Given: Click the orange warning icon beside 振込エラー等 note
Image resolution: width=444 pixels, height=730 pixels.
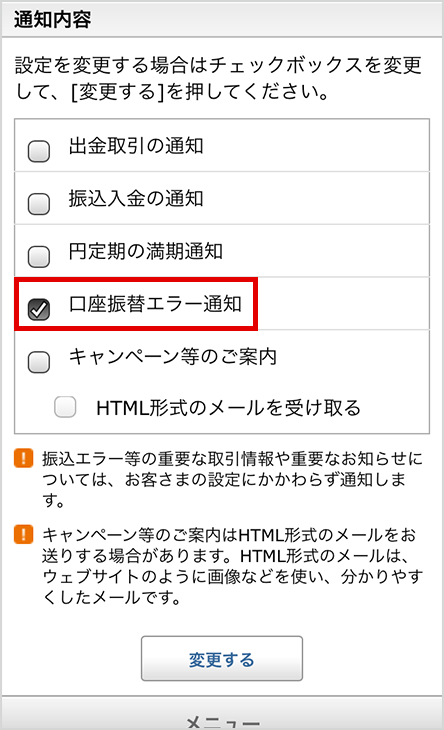Looking at the screenshot, I should tap(24, 458).
